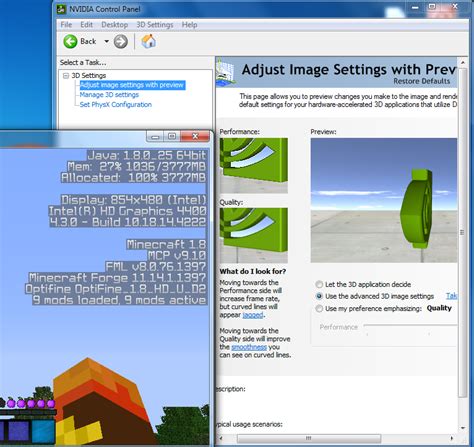
Task: Select Use the advanced 3D image settings
Action: pyautogui.click(x=375, y=296)
